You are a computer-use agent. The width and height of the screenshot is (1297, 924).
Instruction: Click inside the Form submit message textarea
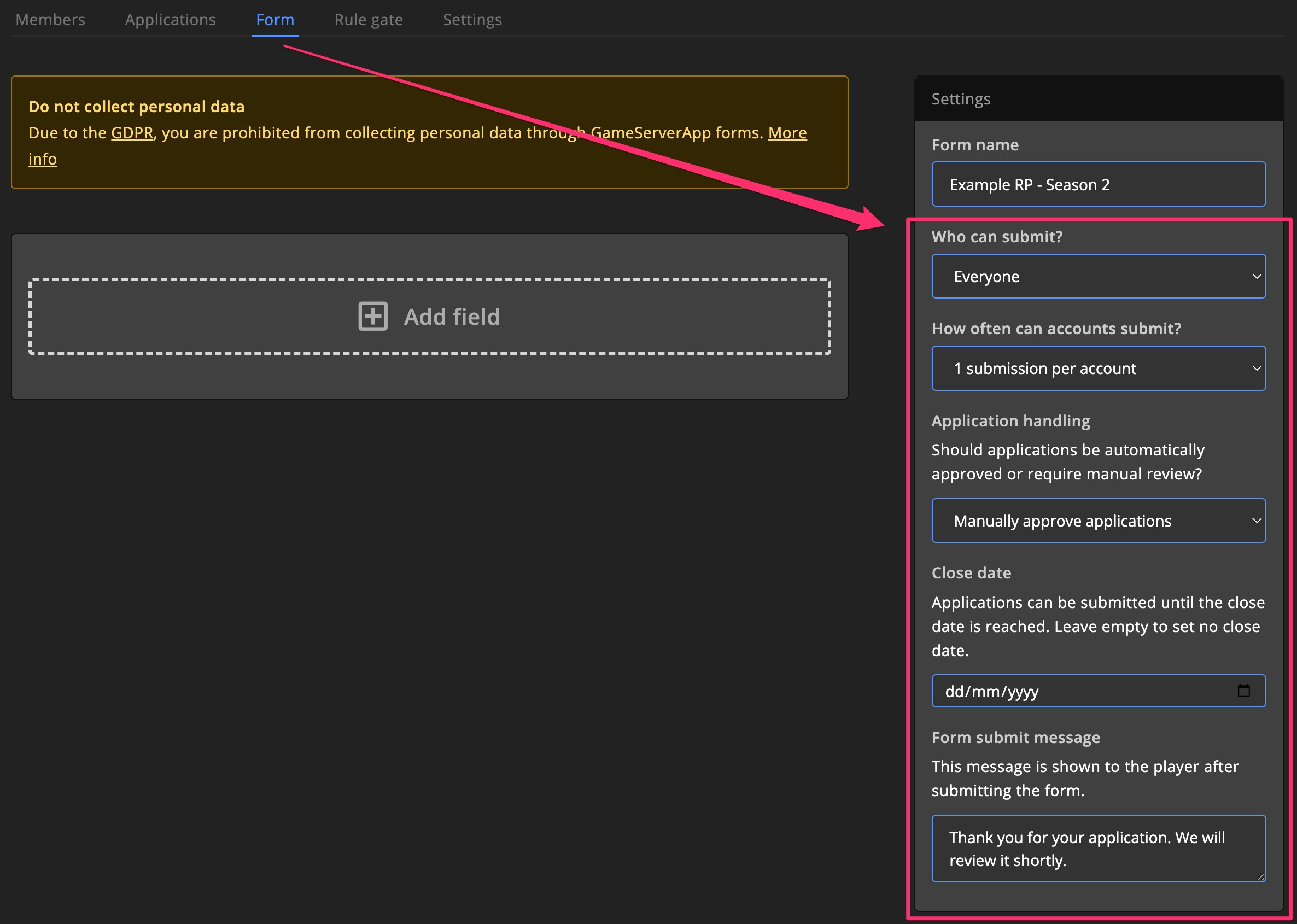[1098, 849]
